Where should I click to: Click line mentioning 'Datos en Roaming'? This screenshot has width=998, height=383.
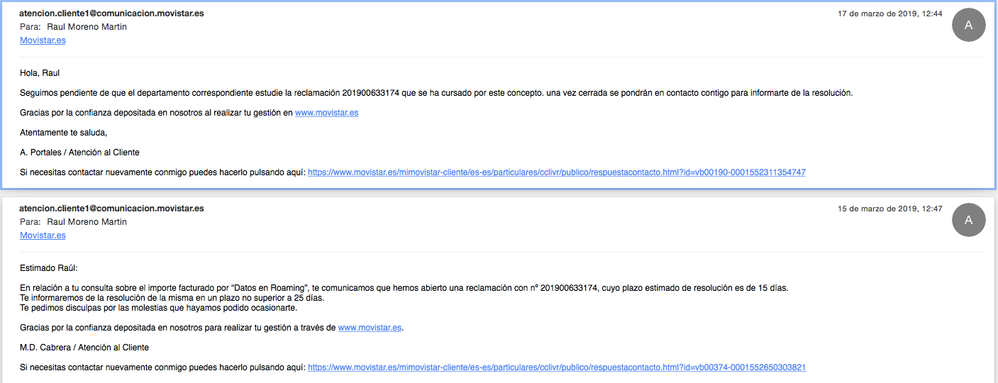point(404,288)
